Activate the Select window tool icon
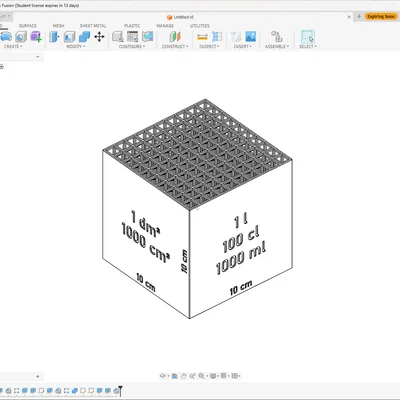This screenshot has height=400, width=400. point(308,36)
